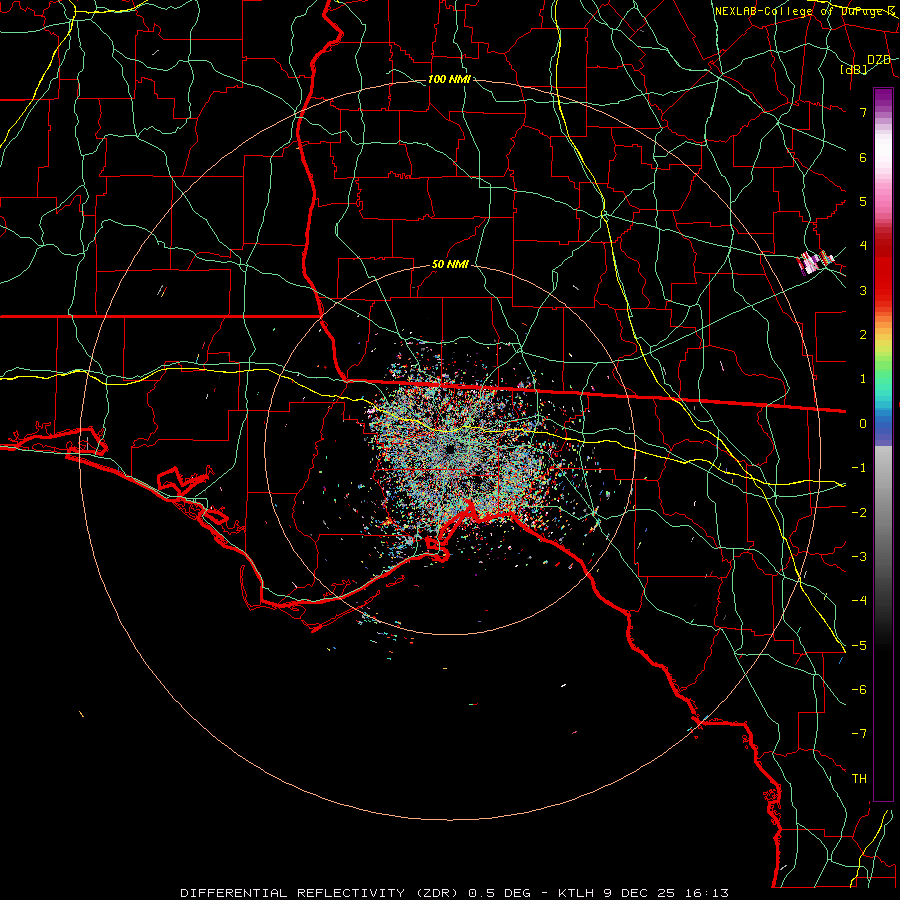Click the '5' value on the dB scale
This screenshot has width=900, height=900.
[863, 201]
